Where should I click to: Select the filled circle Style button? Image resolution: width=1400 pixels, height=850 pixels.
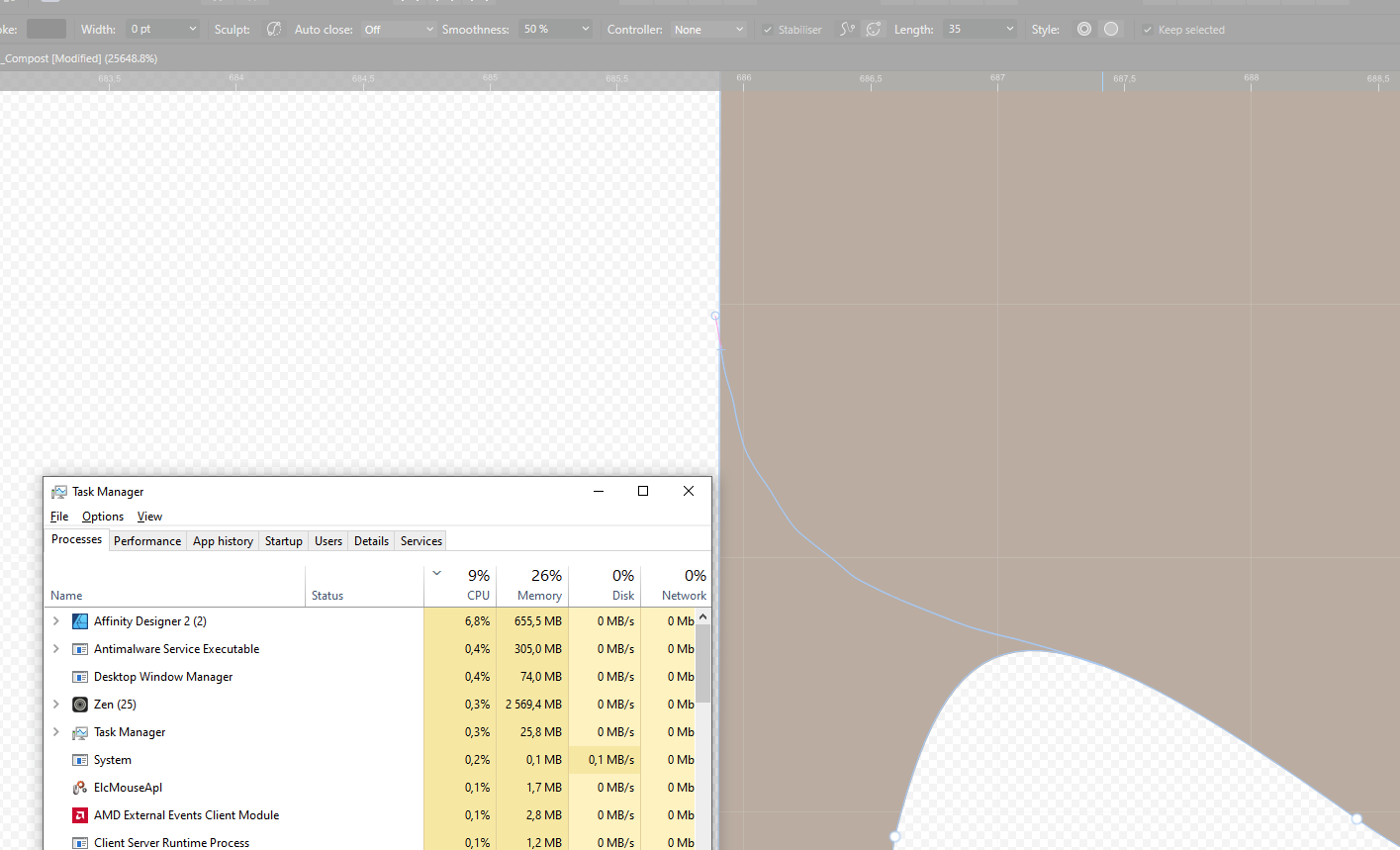[1111, 30]
